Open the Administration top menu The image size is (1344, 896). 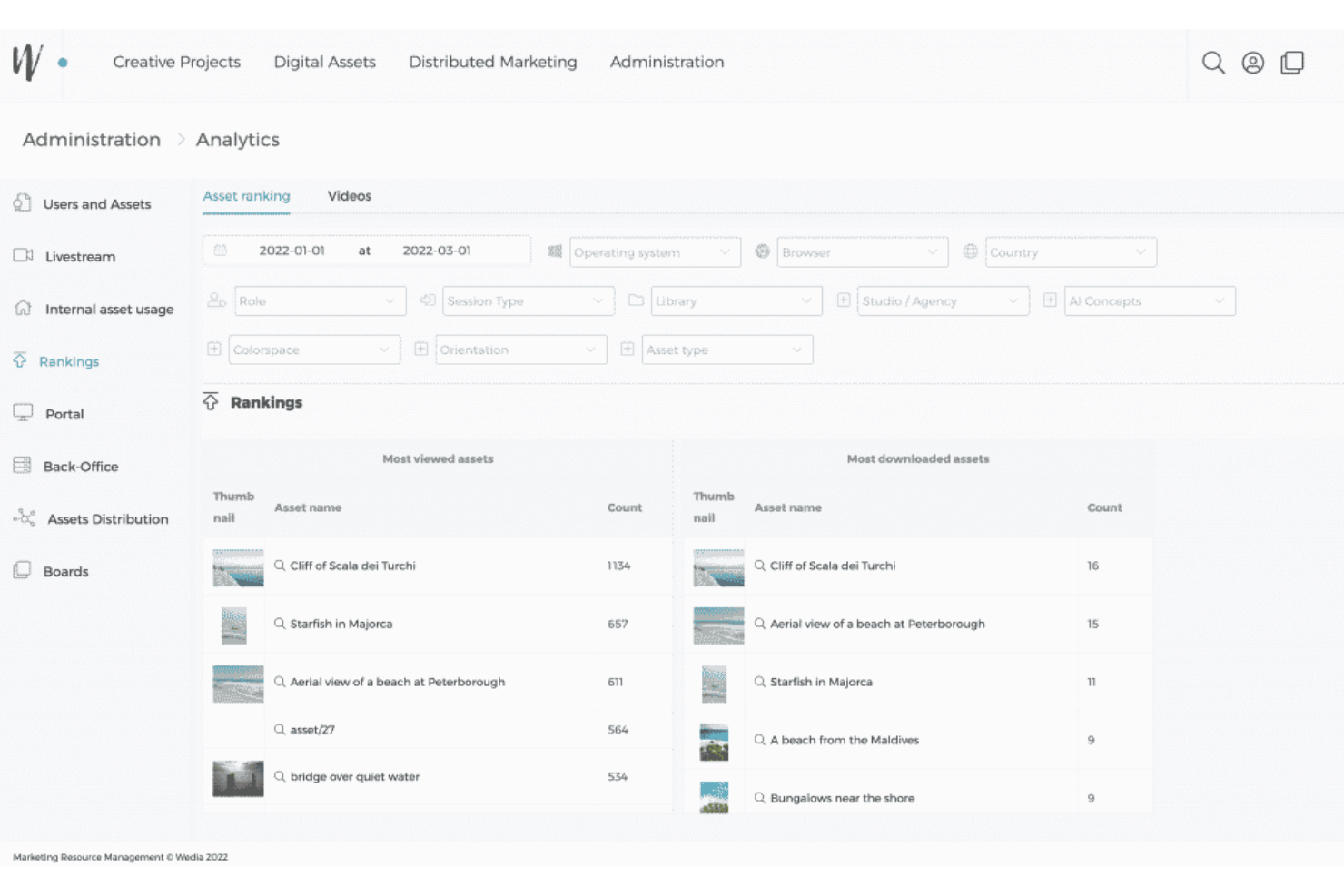(x=667, y=62)
